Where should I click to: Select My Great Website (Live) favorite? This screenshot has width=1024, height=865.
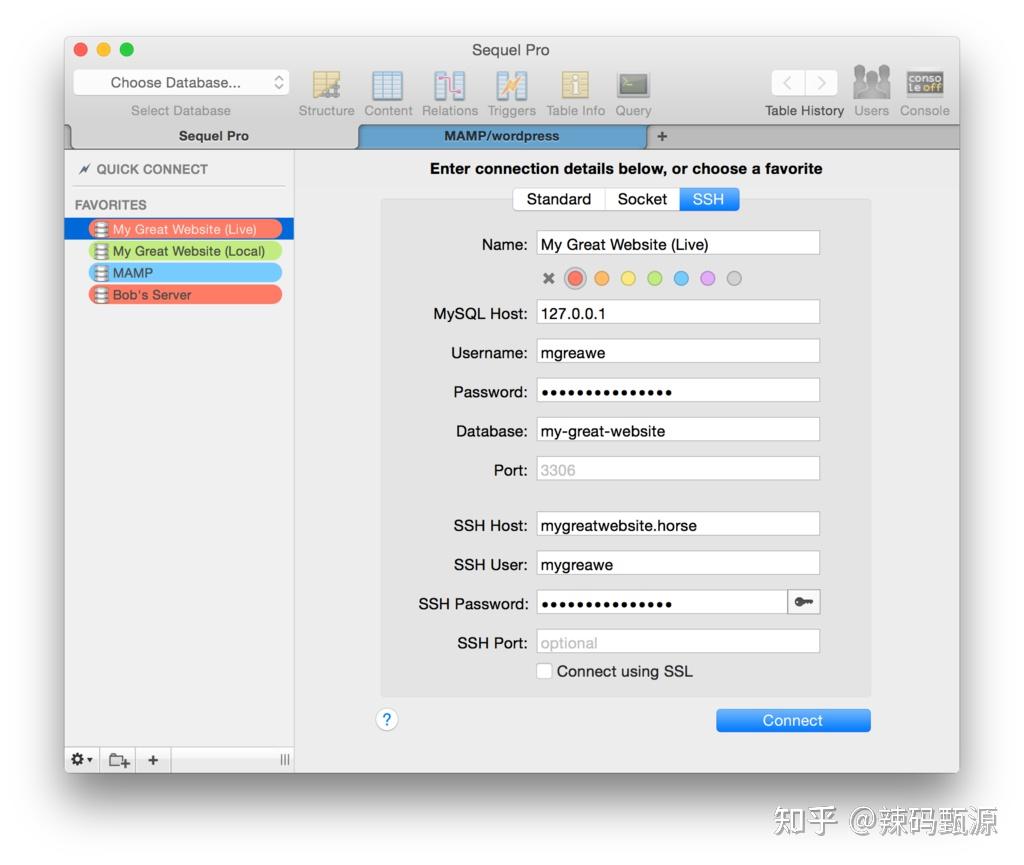[x=185, y=228]
